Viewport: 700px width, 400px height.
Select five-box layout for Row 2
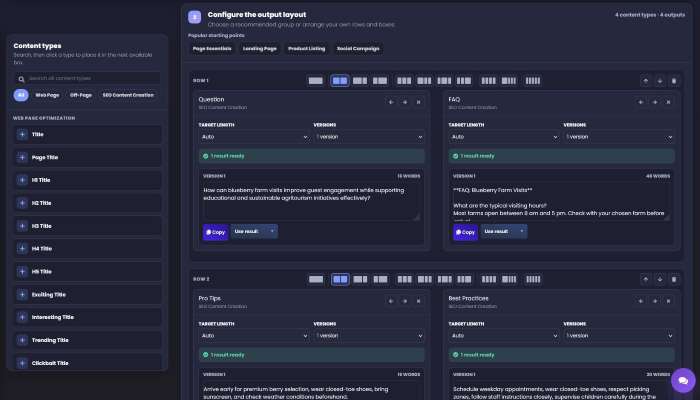coord(533,279)
